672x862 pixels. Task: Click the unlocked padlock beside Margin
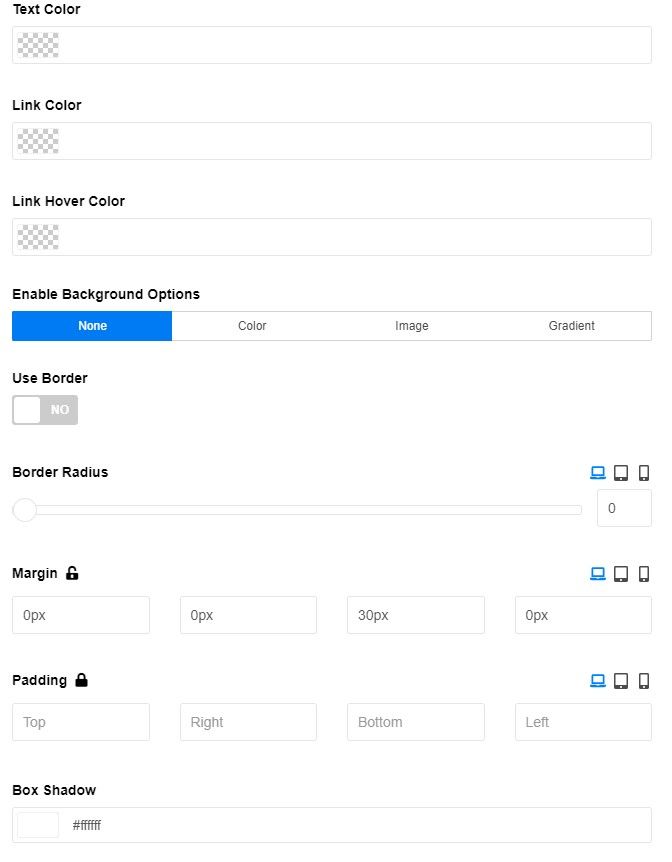[72, 573]
